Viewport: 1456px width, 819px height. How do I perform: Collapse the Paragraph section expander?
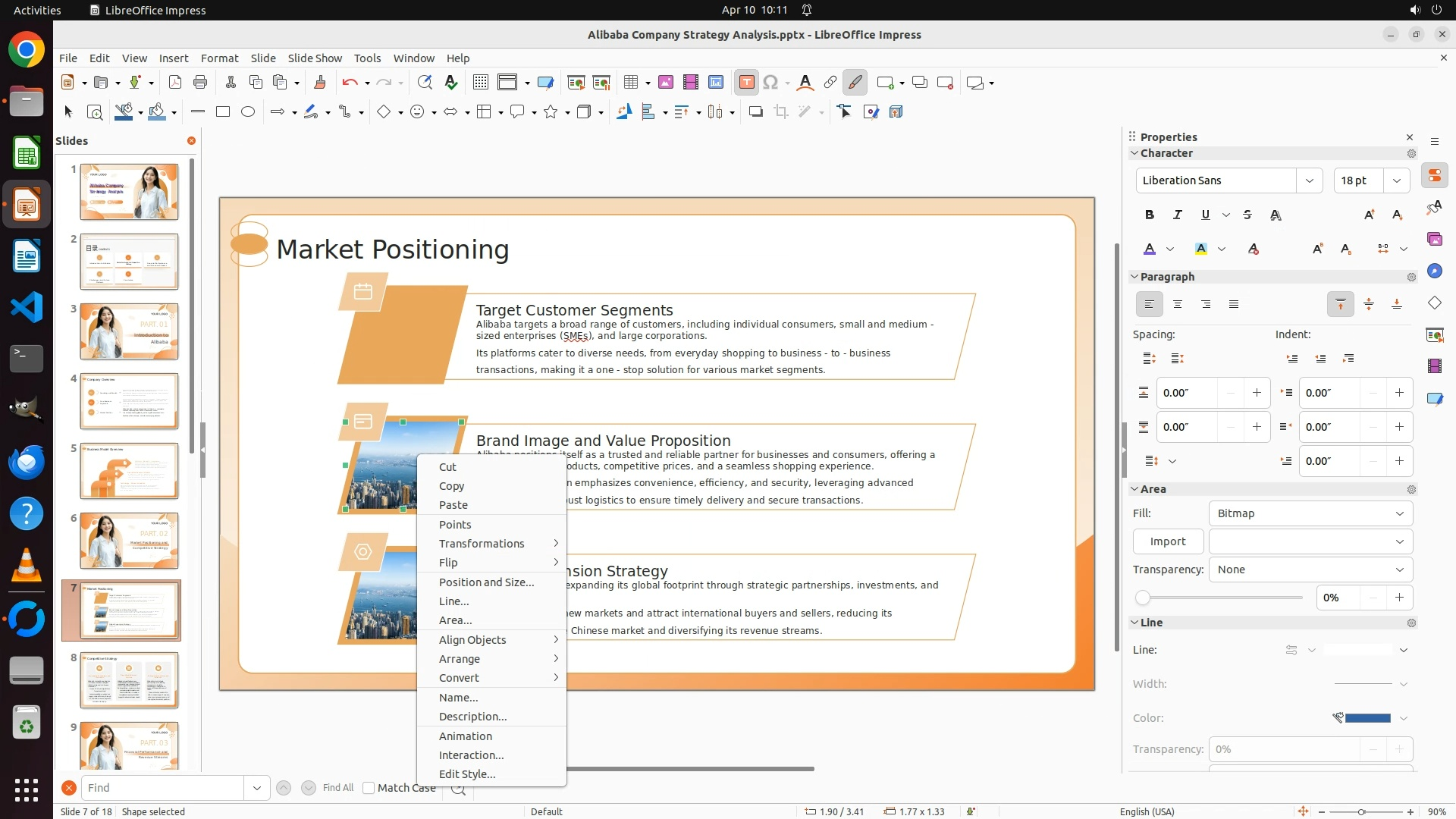pyautogui.click(x=1135, y=277)
